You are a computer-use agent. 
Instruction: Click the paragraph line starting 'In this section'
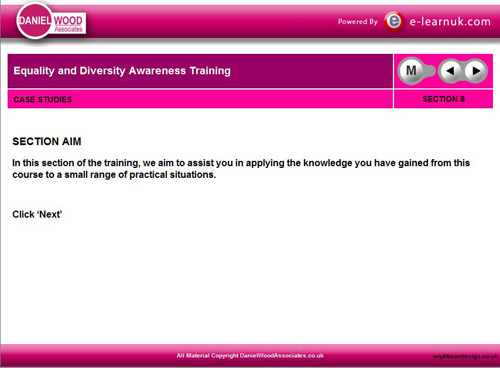tap(241, 163)
